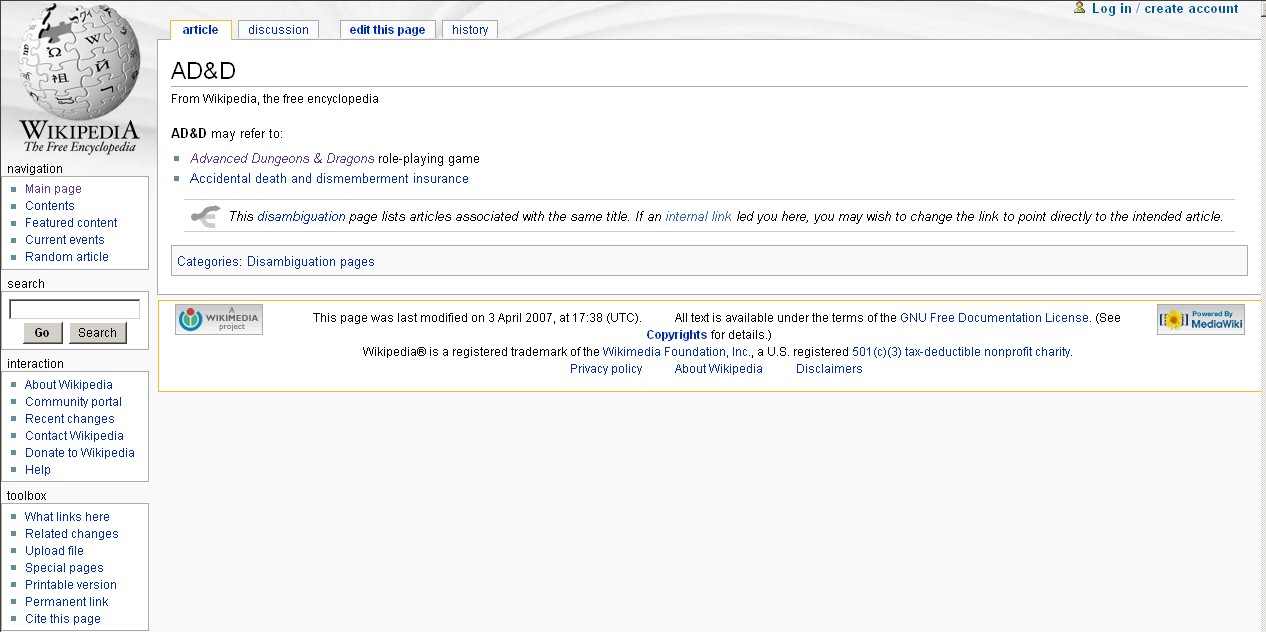
Task: Switch to the discussion tab
Action: click(278, 30)
